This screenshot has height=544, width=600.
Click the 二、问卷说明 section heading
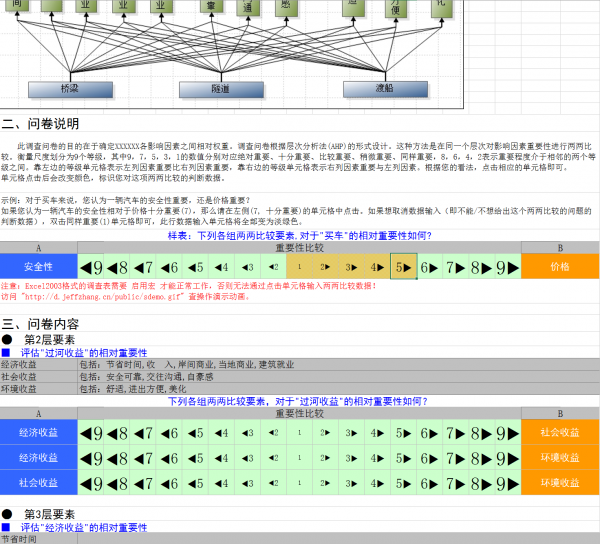click(40, 125)
